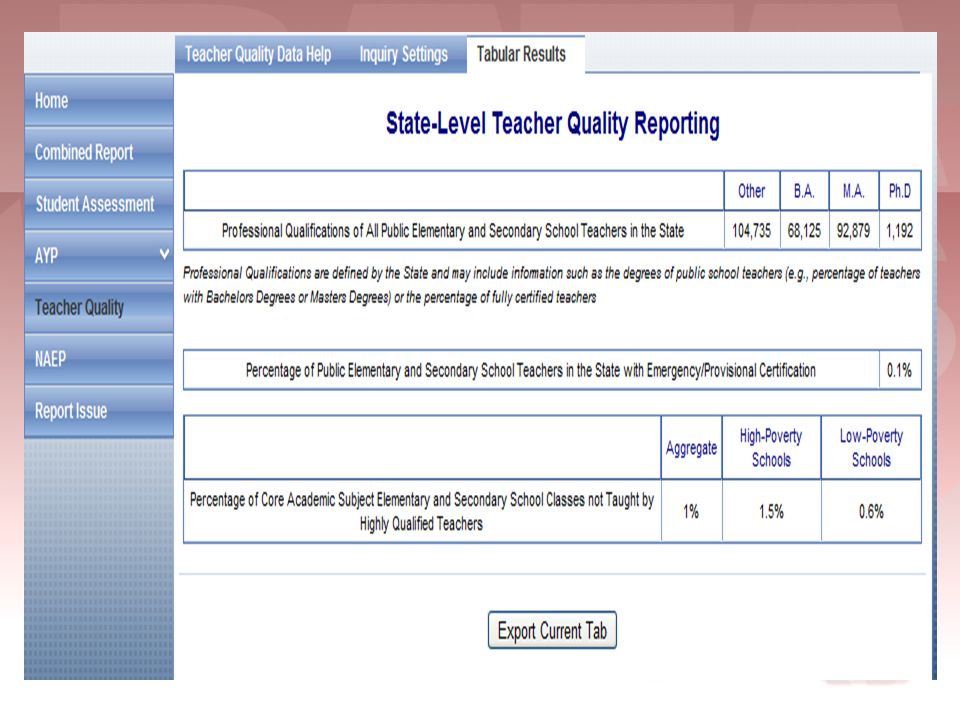
Task: Click the High-Poverty Schools column header
Action: 771,448
